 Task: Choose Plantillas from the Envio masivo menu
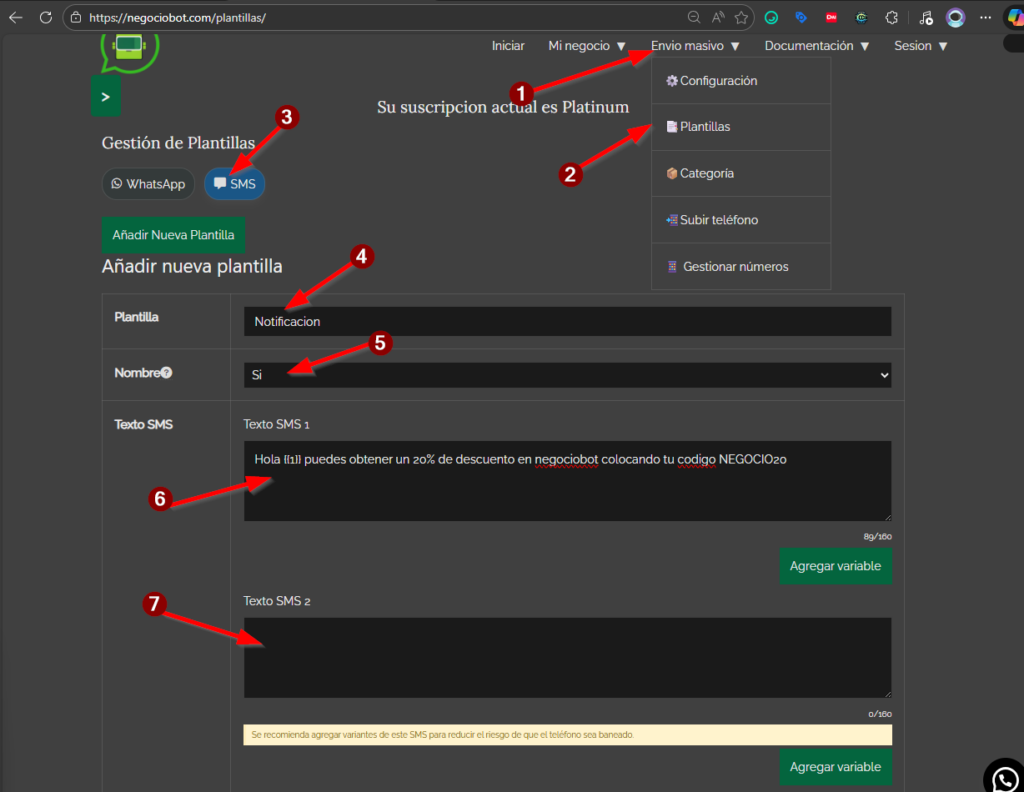[x=704, y=127]
